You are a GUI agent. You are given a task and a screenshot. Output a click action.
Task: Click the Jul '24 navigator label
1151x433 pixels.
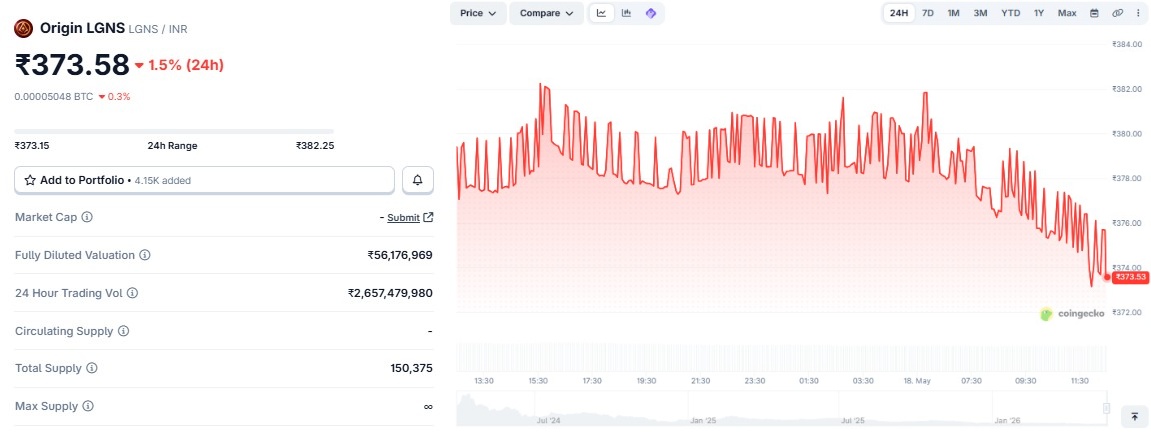(x=548, y=421)
